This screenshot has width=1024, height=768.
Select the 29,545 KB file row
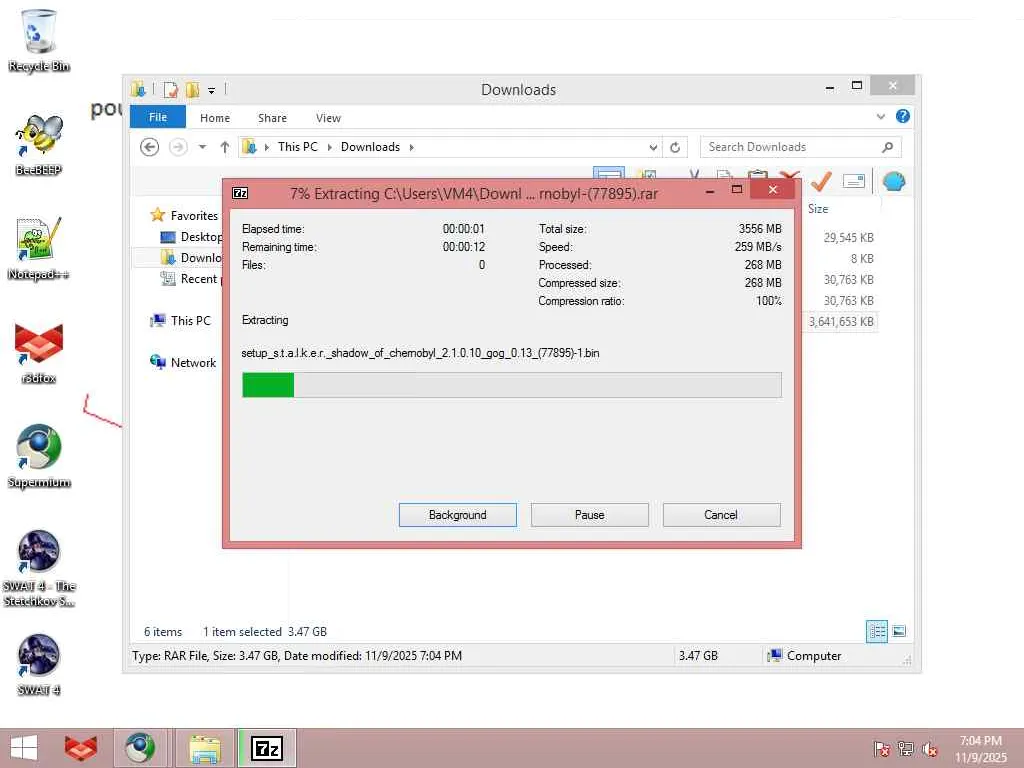click(848, 238)
